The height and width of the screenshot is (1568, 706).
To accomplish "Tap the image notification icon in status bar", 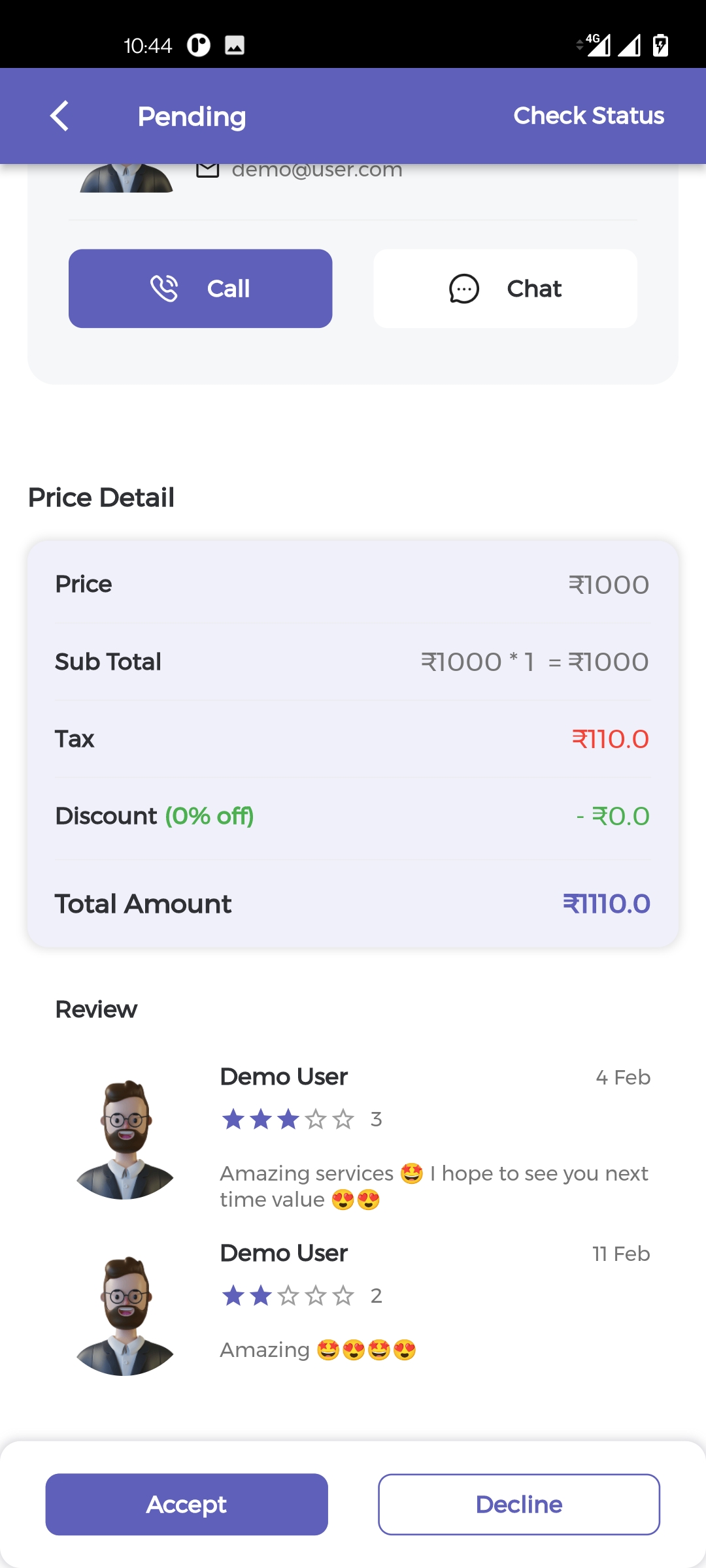I will pyautogui.click(x=235, y=45).
